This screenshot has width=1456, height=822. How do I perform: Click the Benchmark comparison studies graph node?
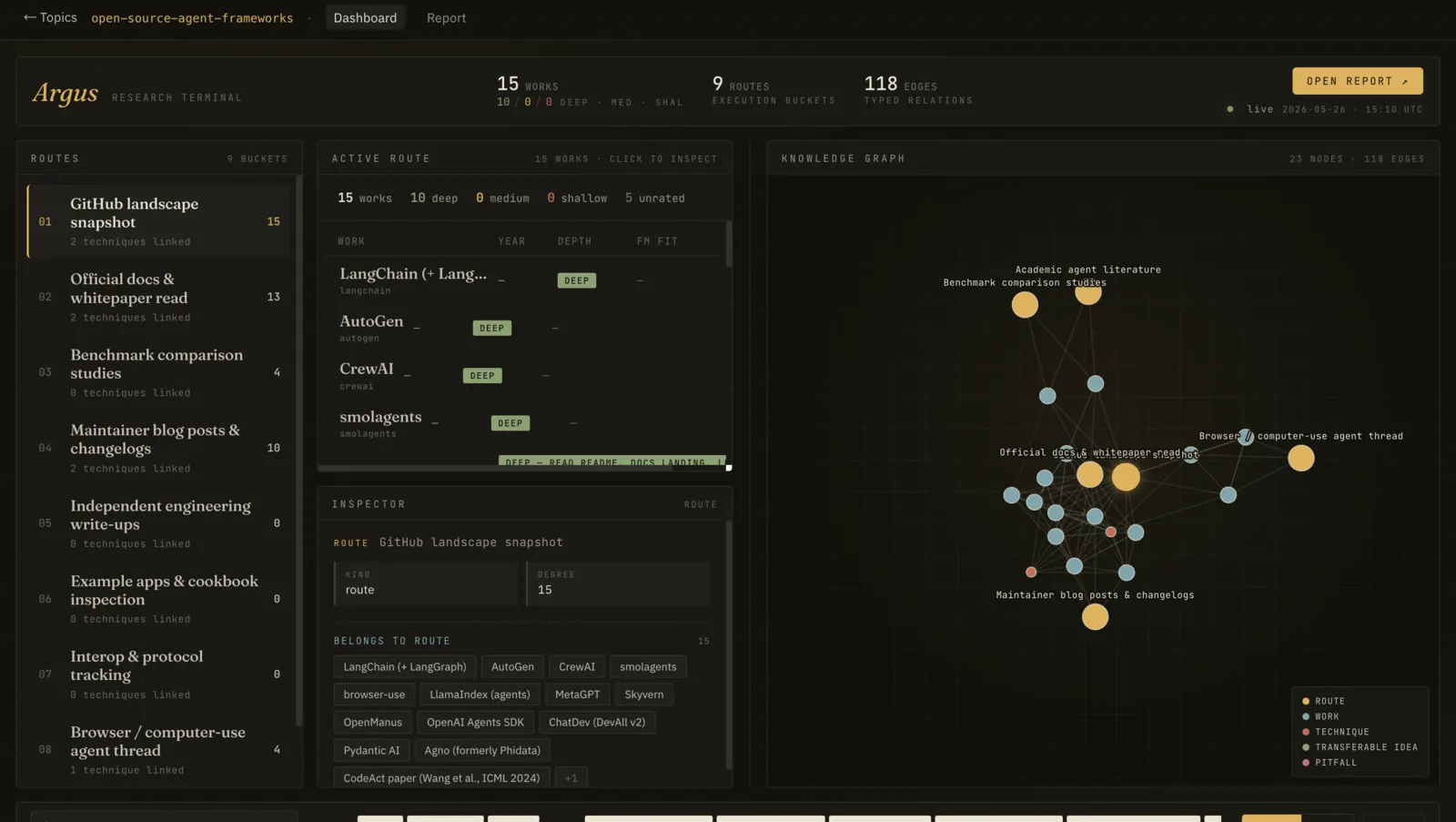tap(1025, 304)
